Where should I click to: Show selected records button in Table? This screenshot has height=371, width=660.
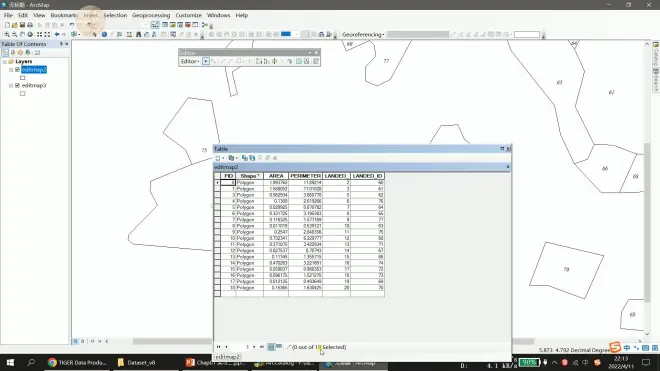coord(279,347)
